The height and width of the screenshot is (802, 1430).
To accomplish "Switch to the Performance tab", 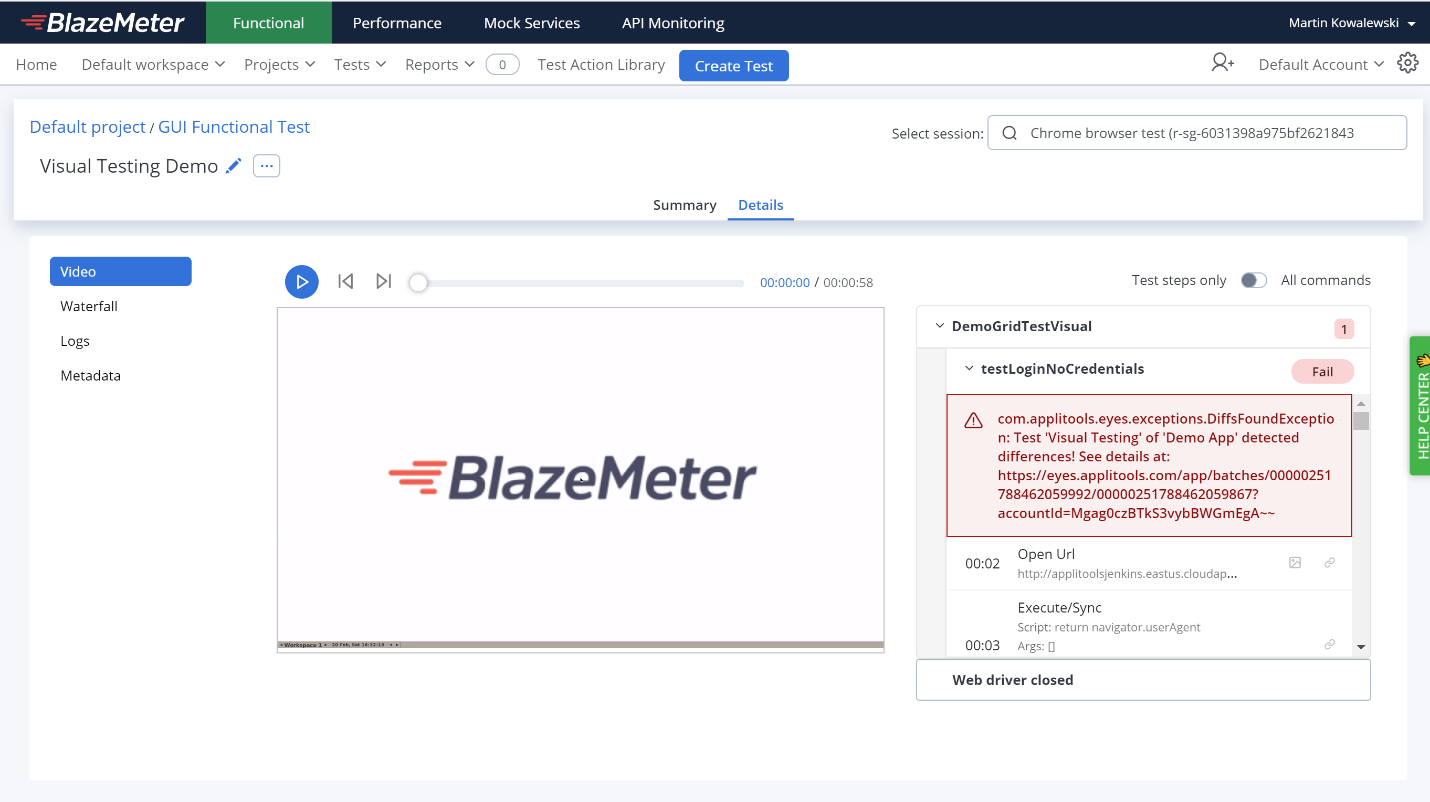I will click(397, 22).
